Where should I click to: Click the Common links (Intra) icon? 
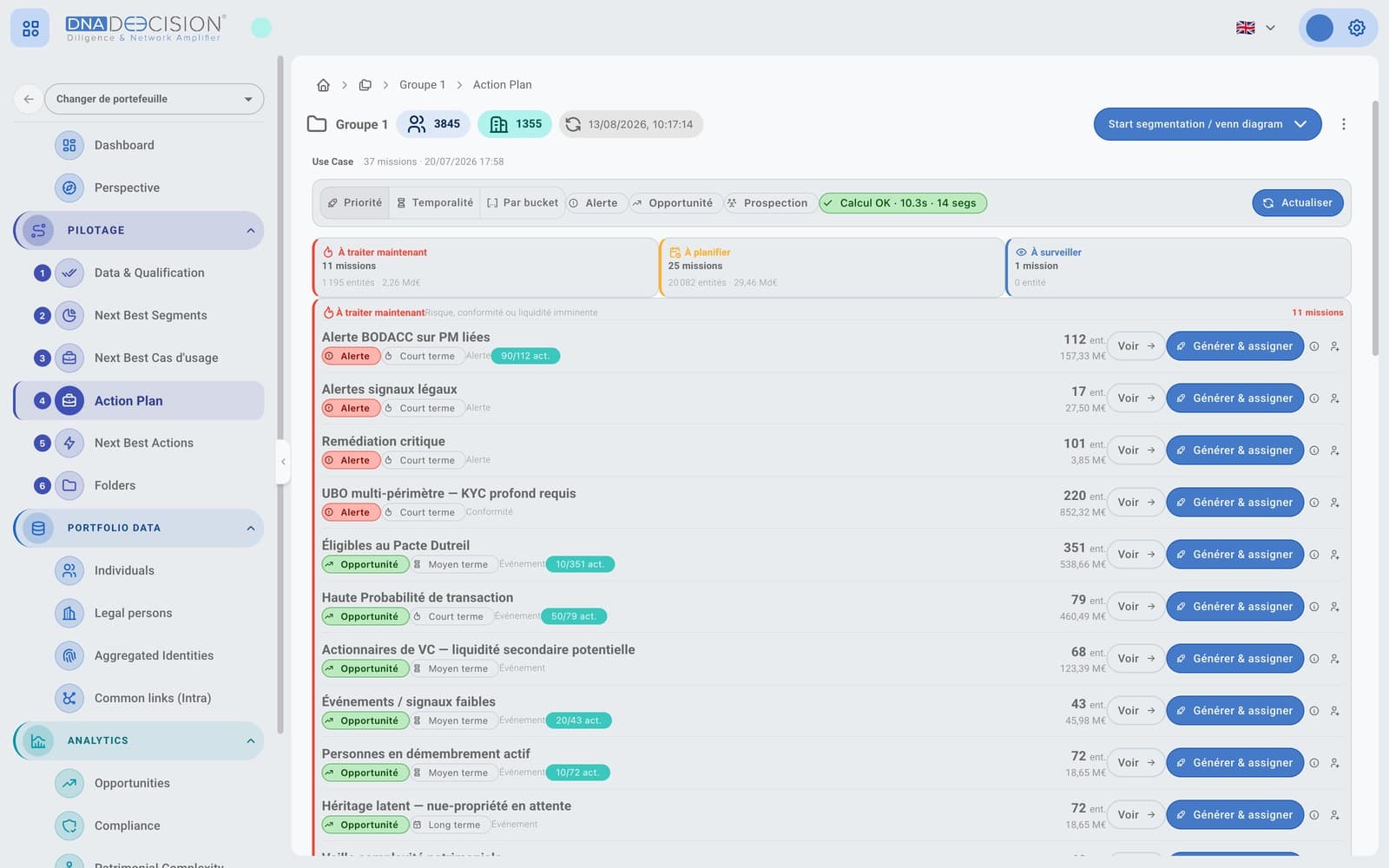(x=69, y=698)
